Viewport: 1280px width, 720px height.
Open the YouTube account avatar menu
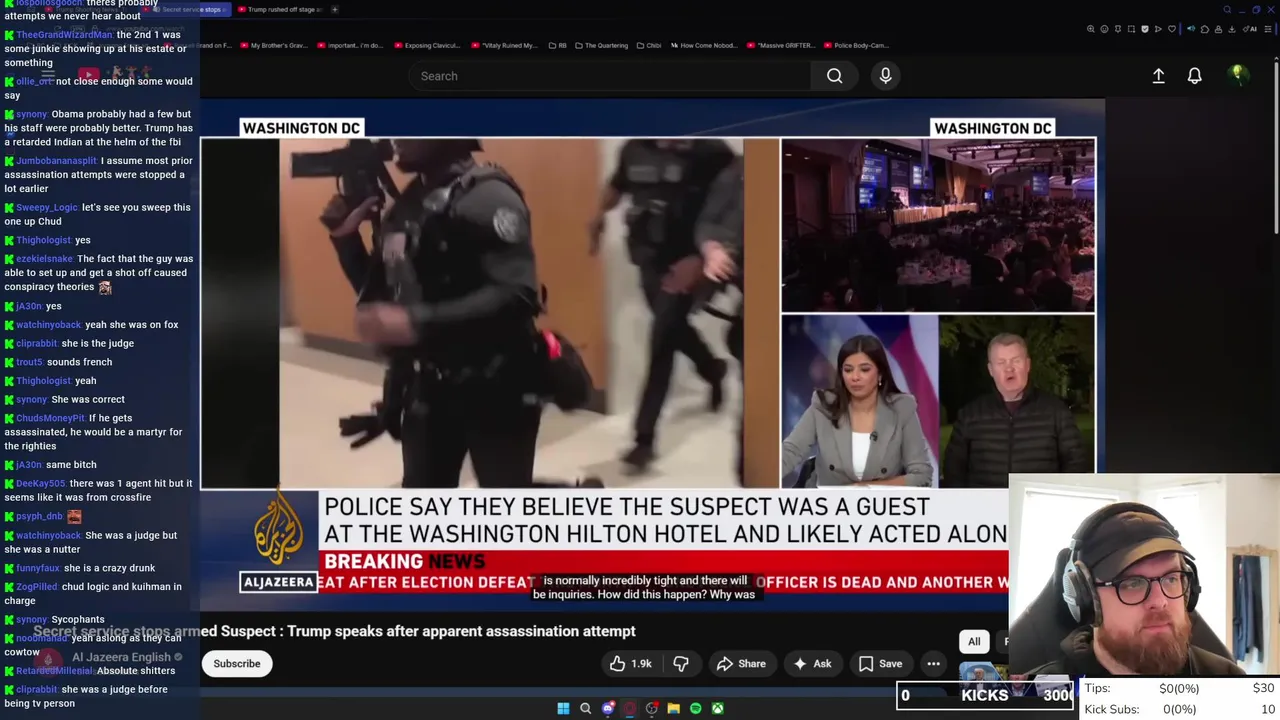coord(1237,75)
